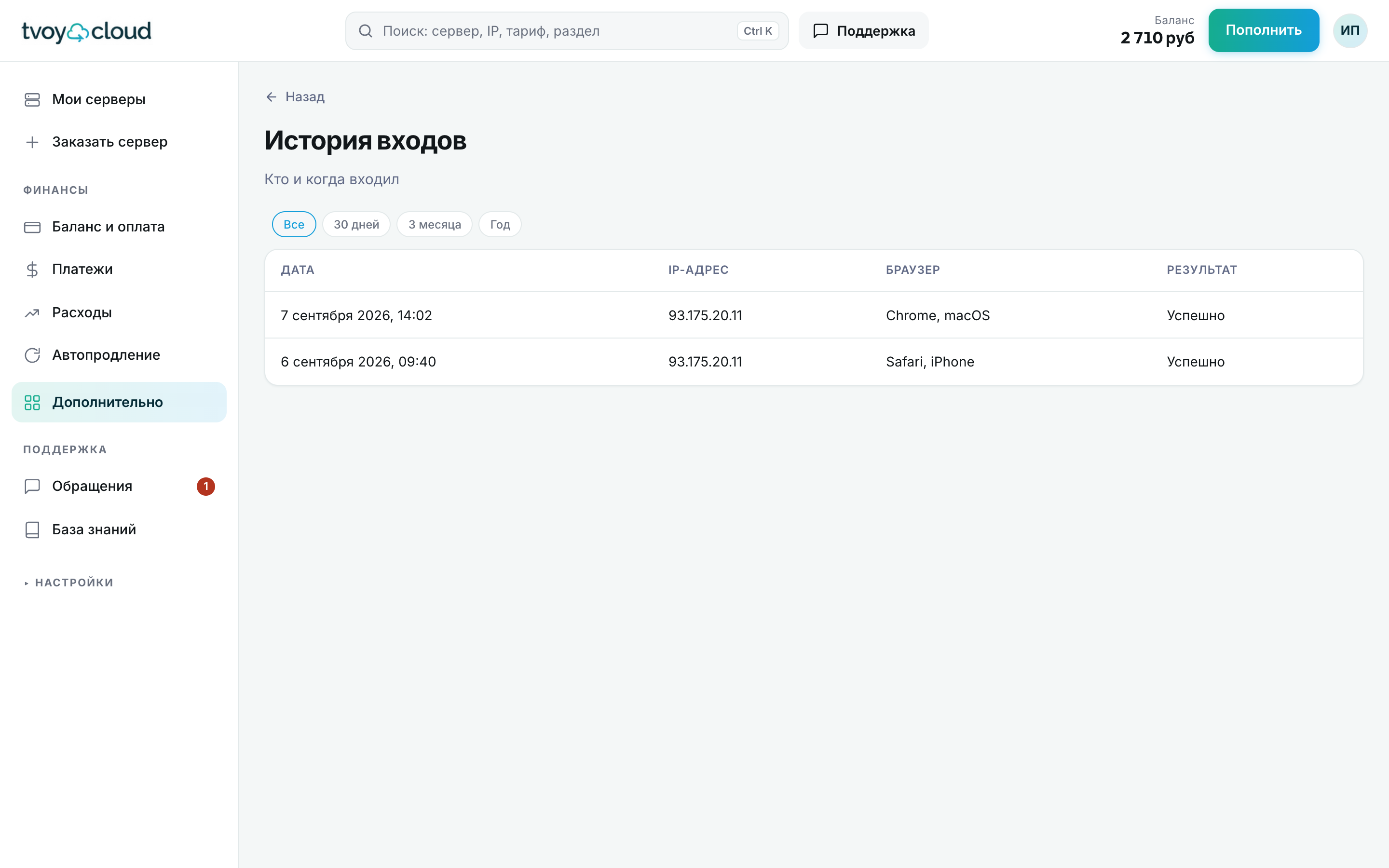Open Обращения section
Screen dimensions: 1389x868
119,486
